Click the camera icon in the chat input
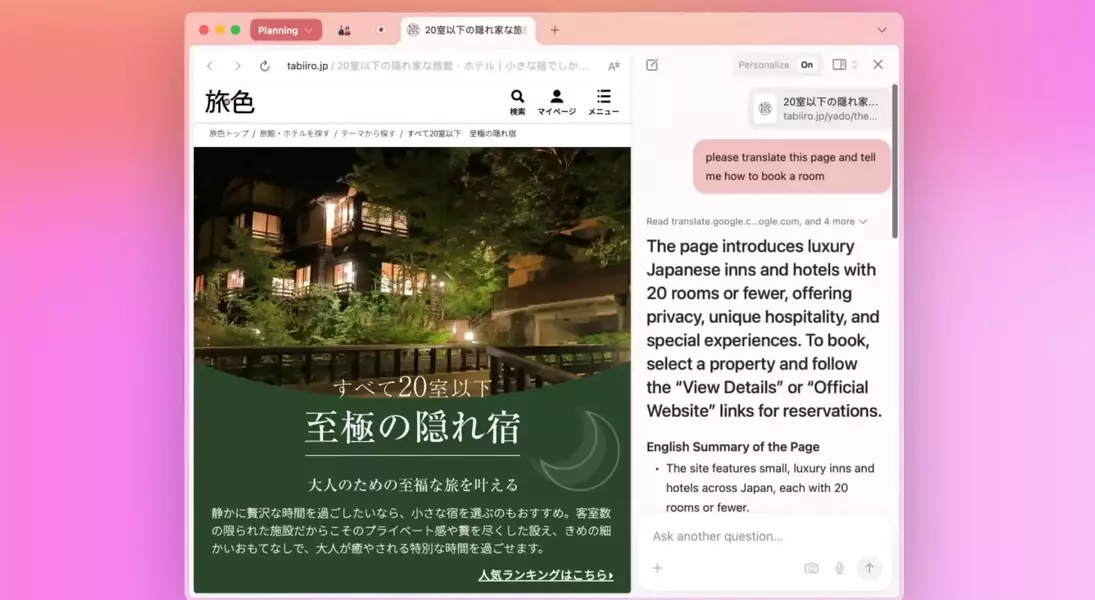This screenshot has width=1095, height=600. point(810,568)
